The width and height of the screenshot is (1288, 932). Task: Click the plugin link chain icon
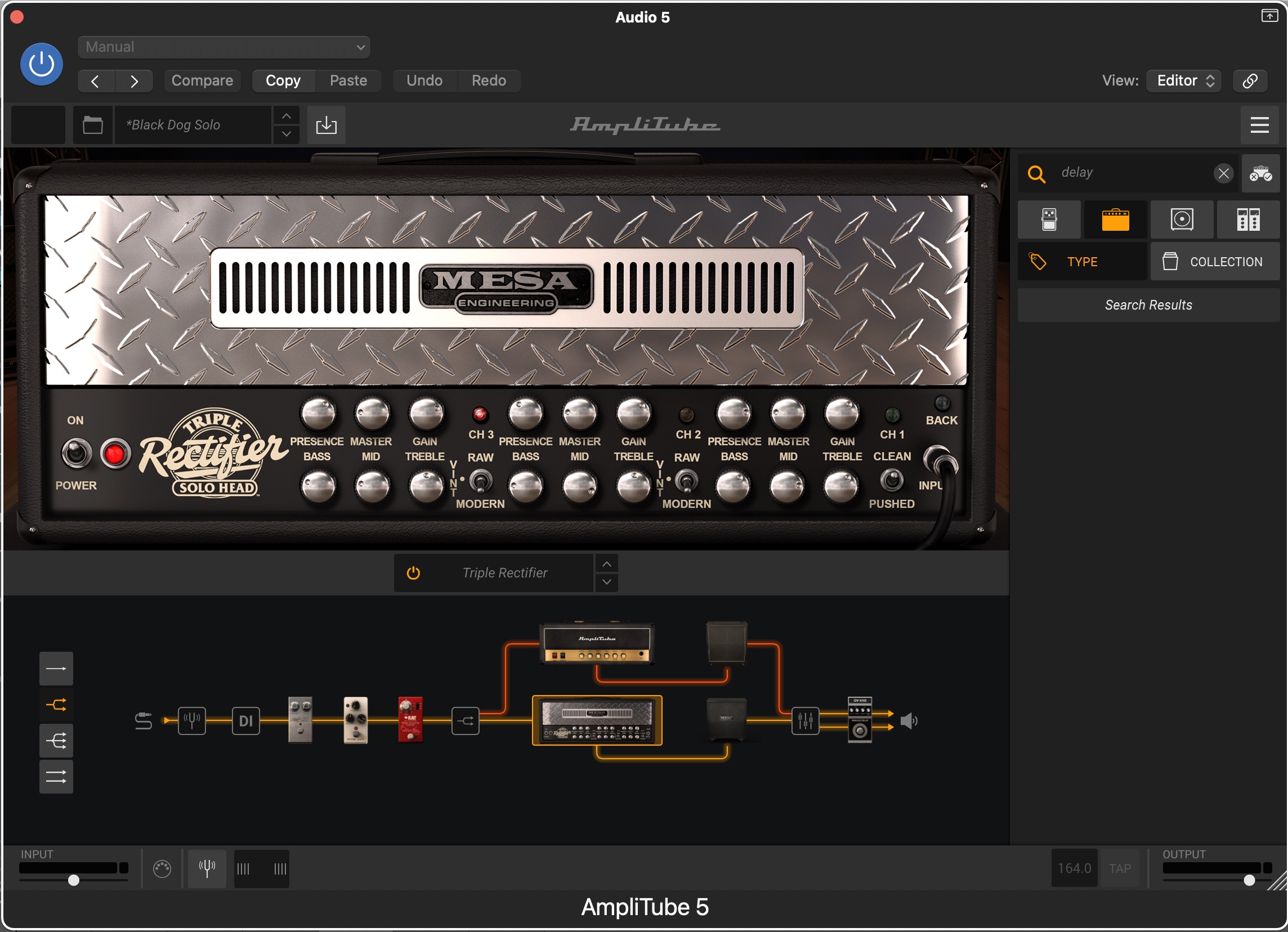pyautogui.click(x=1250, y=80)
